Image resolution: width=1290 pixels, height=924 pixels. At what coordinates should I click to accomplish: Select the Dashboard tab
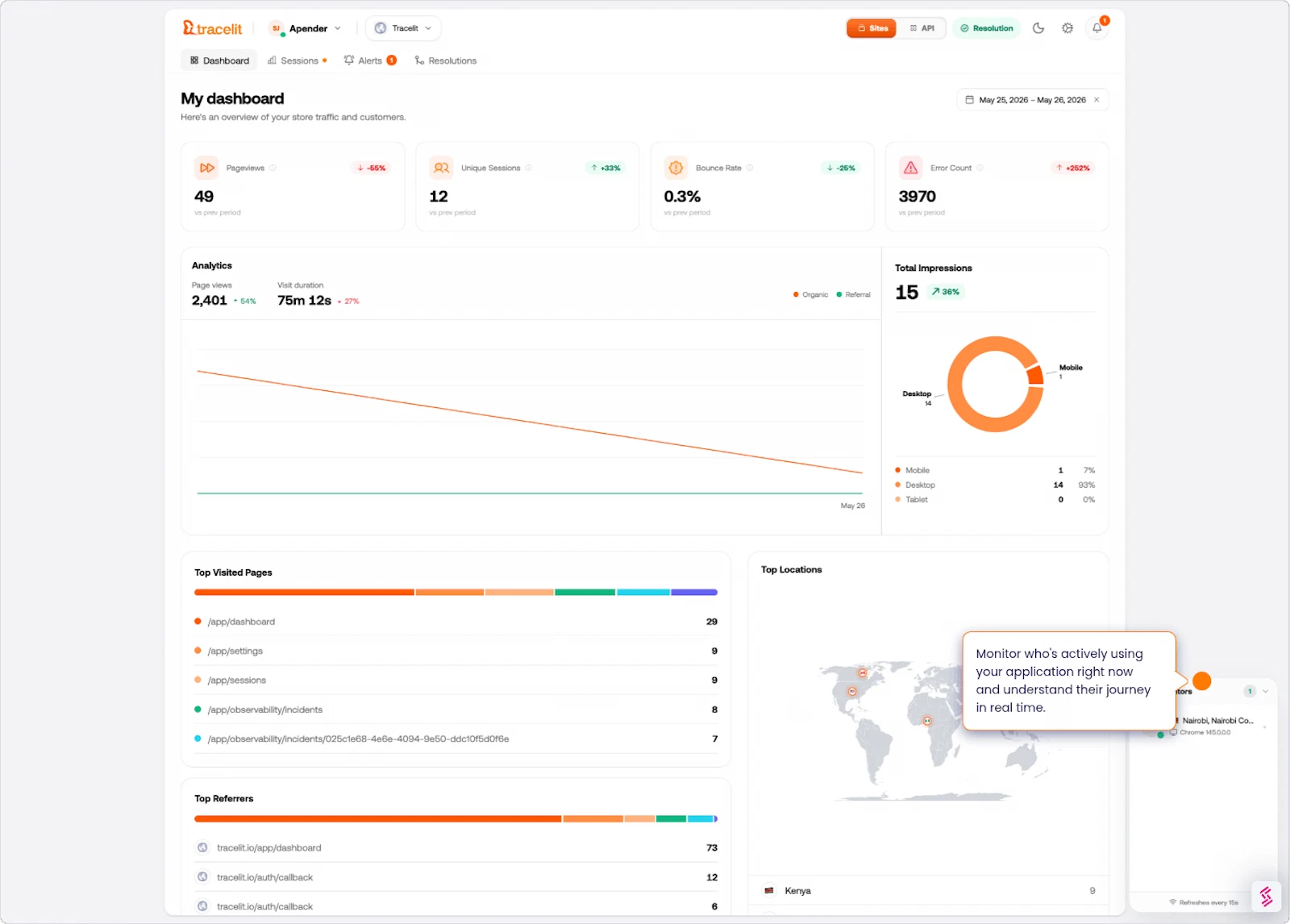pyautogui.click(x=219, y=60)
